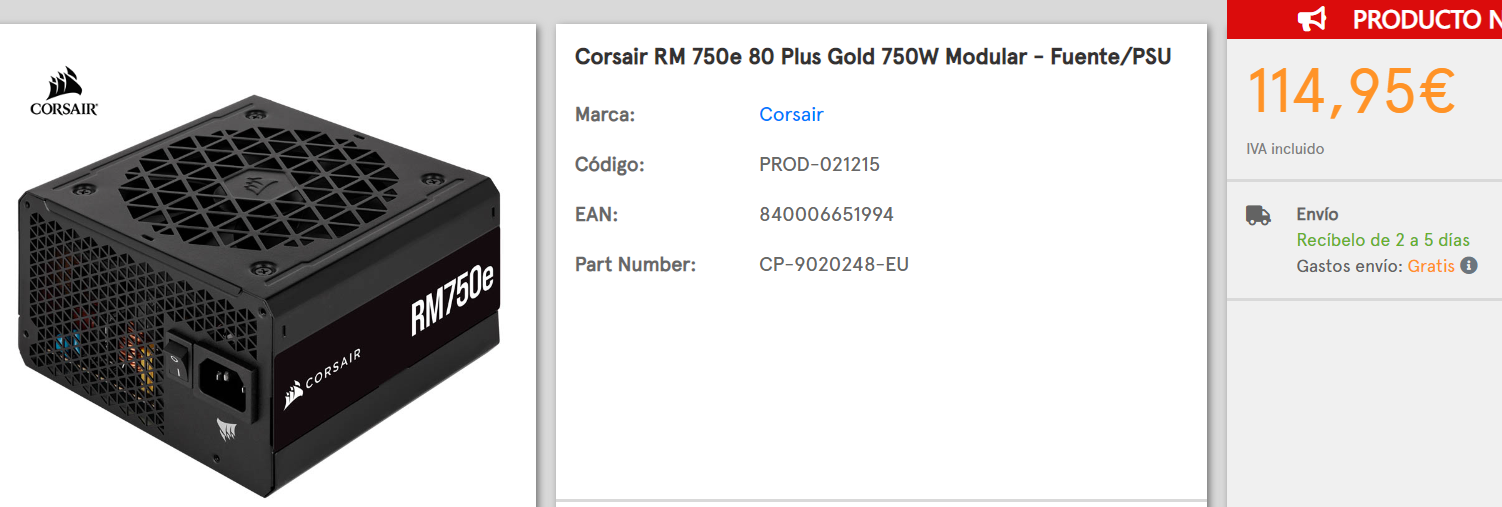Click the Código label
Viewport: 1502px width, 507px height.
(610, 165)
